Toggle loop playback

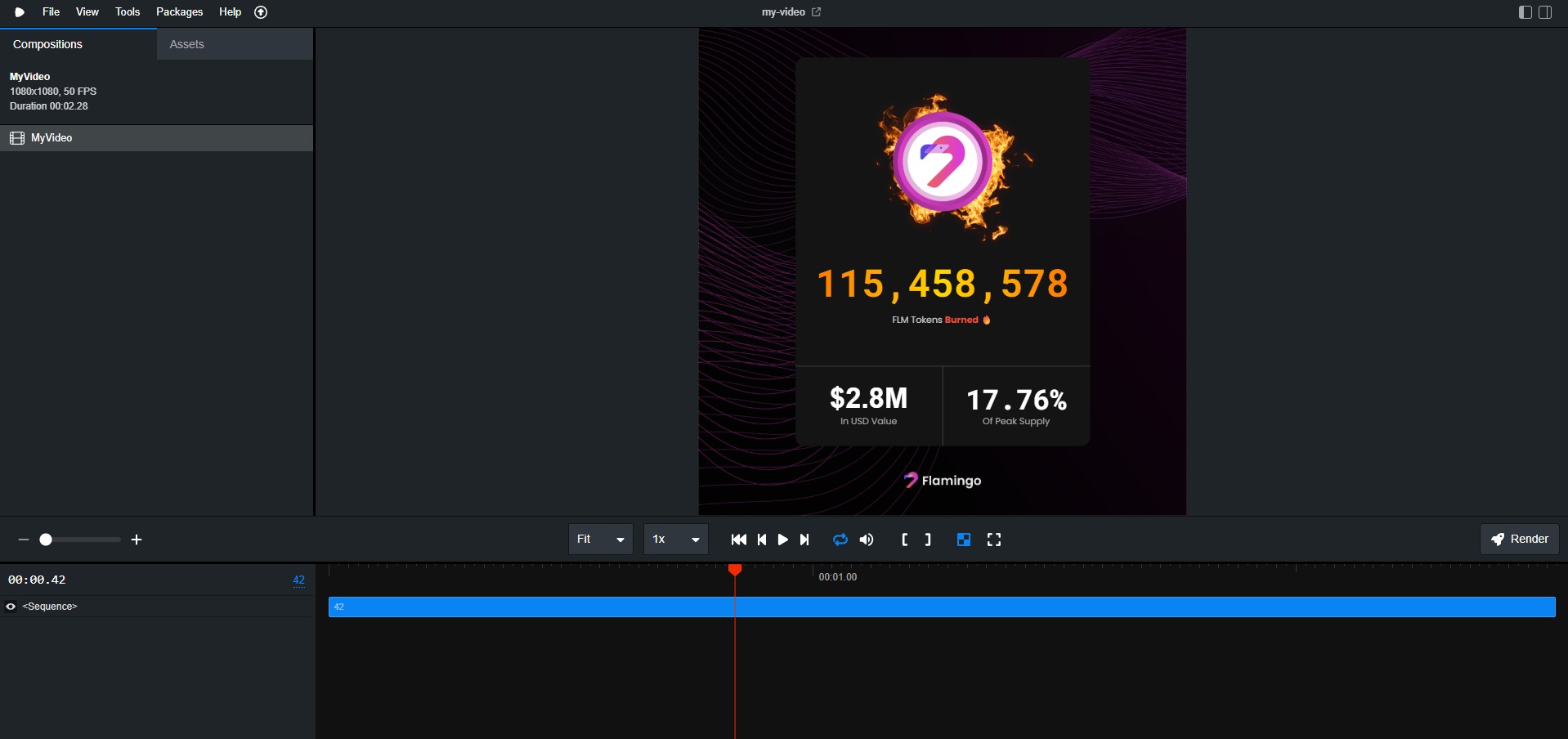pyautogui.click(x=840, y=540)
